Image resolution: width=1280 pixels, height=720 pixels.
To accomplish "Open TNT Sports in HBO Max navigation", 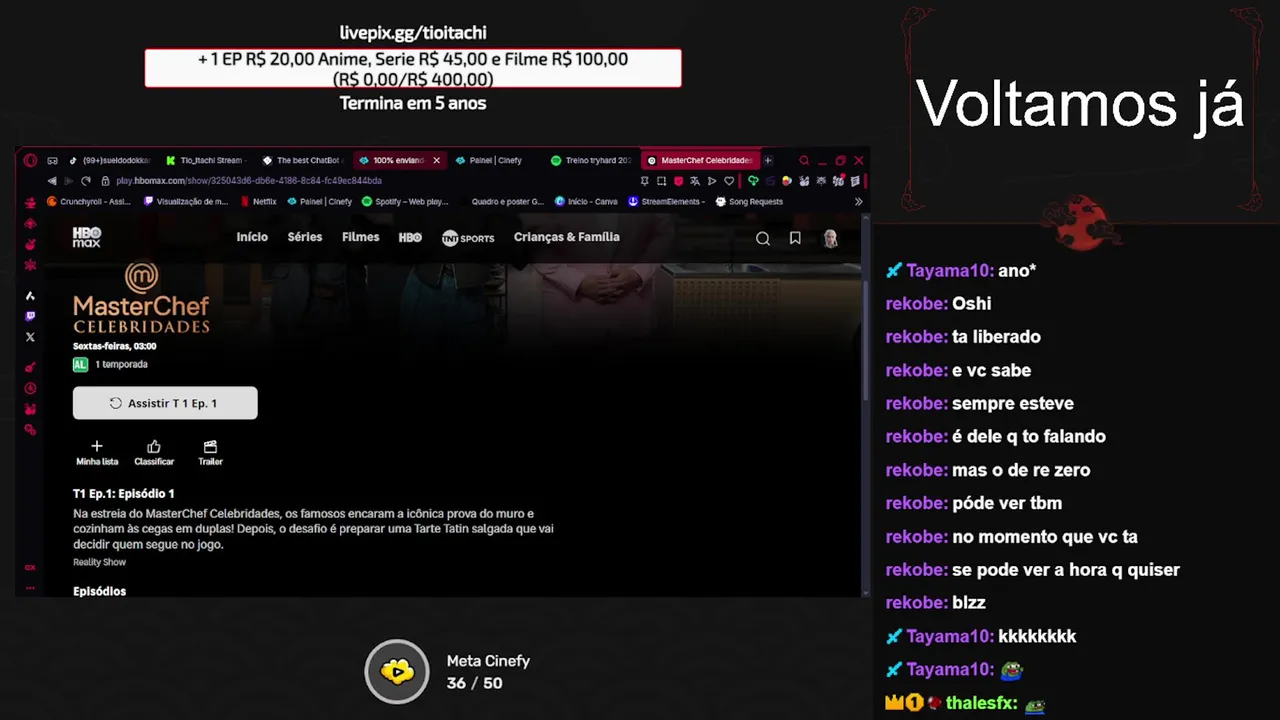I will pyautogui.click(x=468, y=238).
